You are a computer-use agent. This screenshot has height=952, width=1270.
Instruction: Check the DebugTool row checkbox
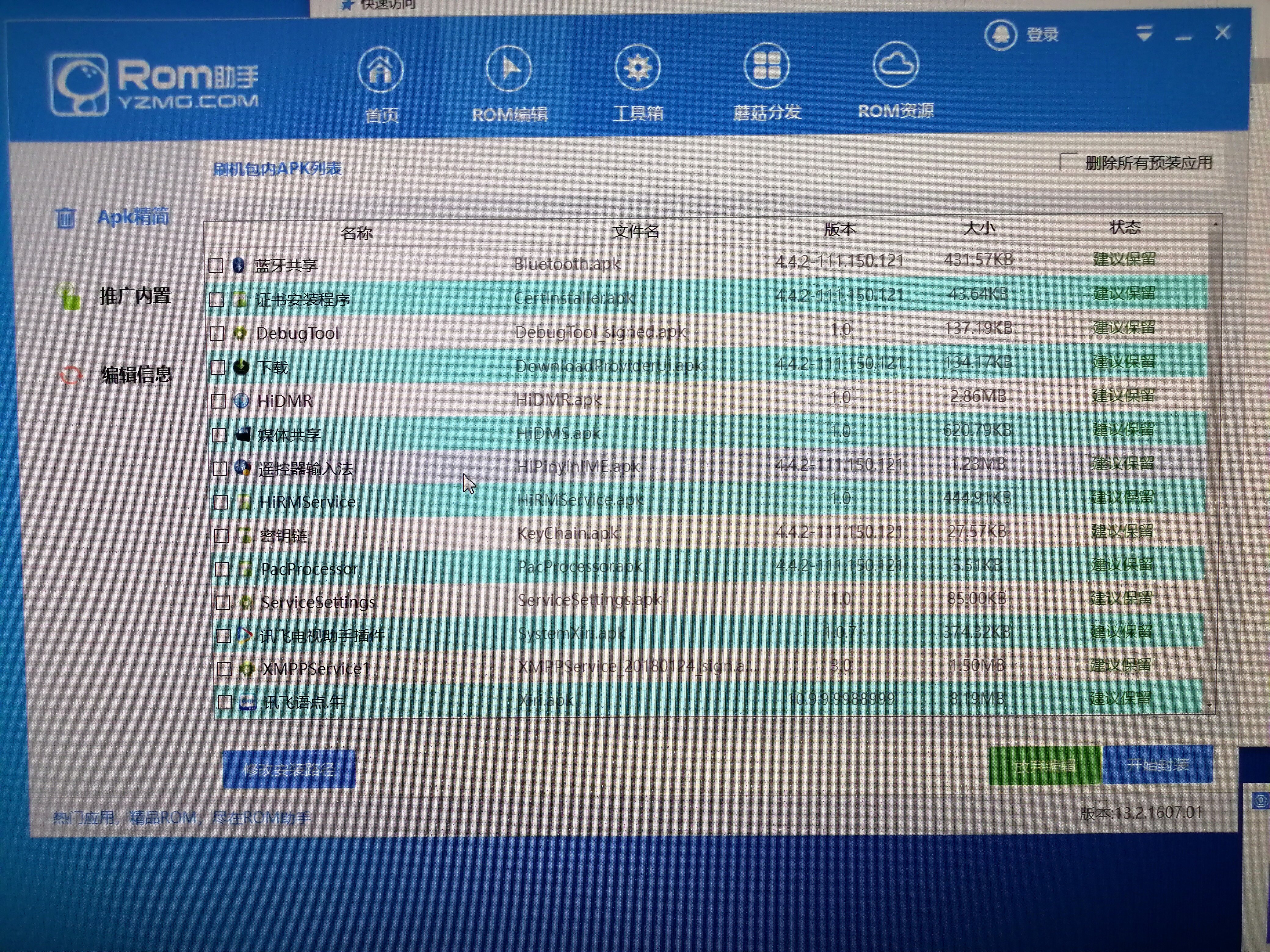(217, 334)
